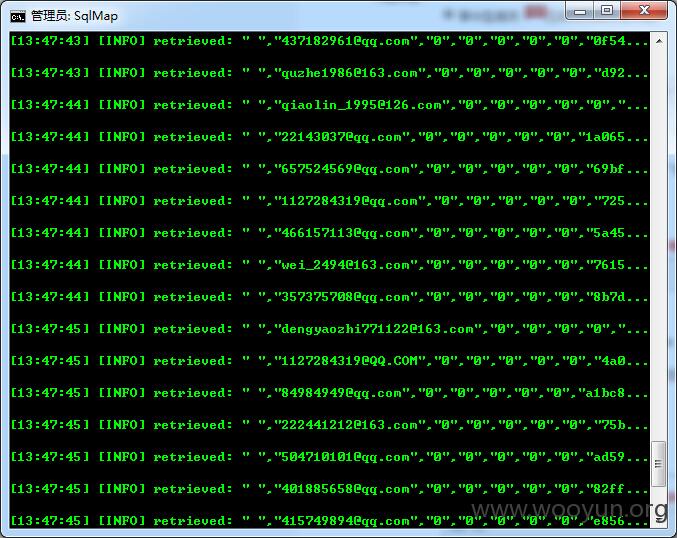
Task: Open the SqlMap console system menu icon
Action: tap(18, 17)
